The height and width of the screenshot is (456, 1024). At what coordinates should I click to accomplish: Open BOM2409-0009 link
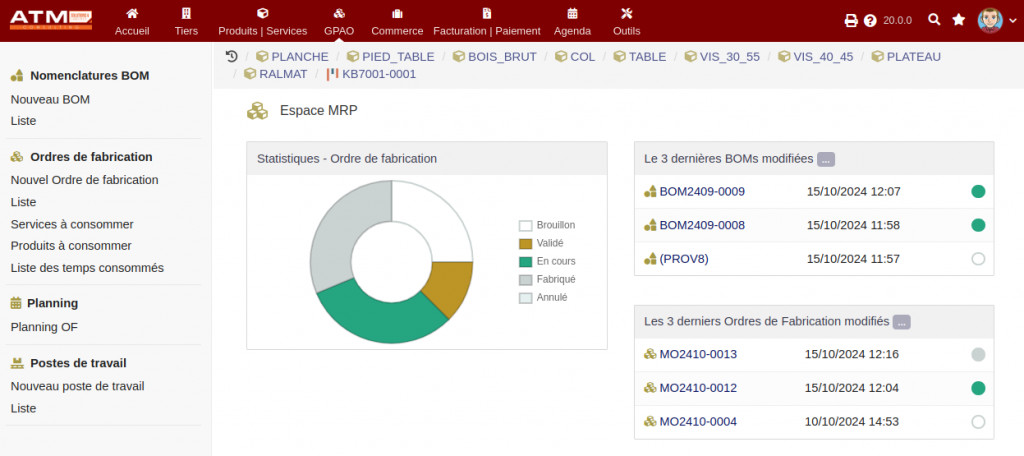pos(701,192)
